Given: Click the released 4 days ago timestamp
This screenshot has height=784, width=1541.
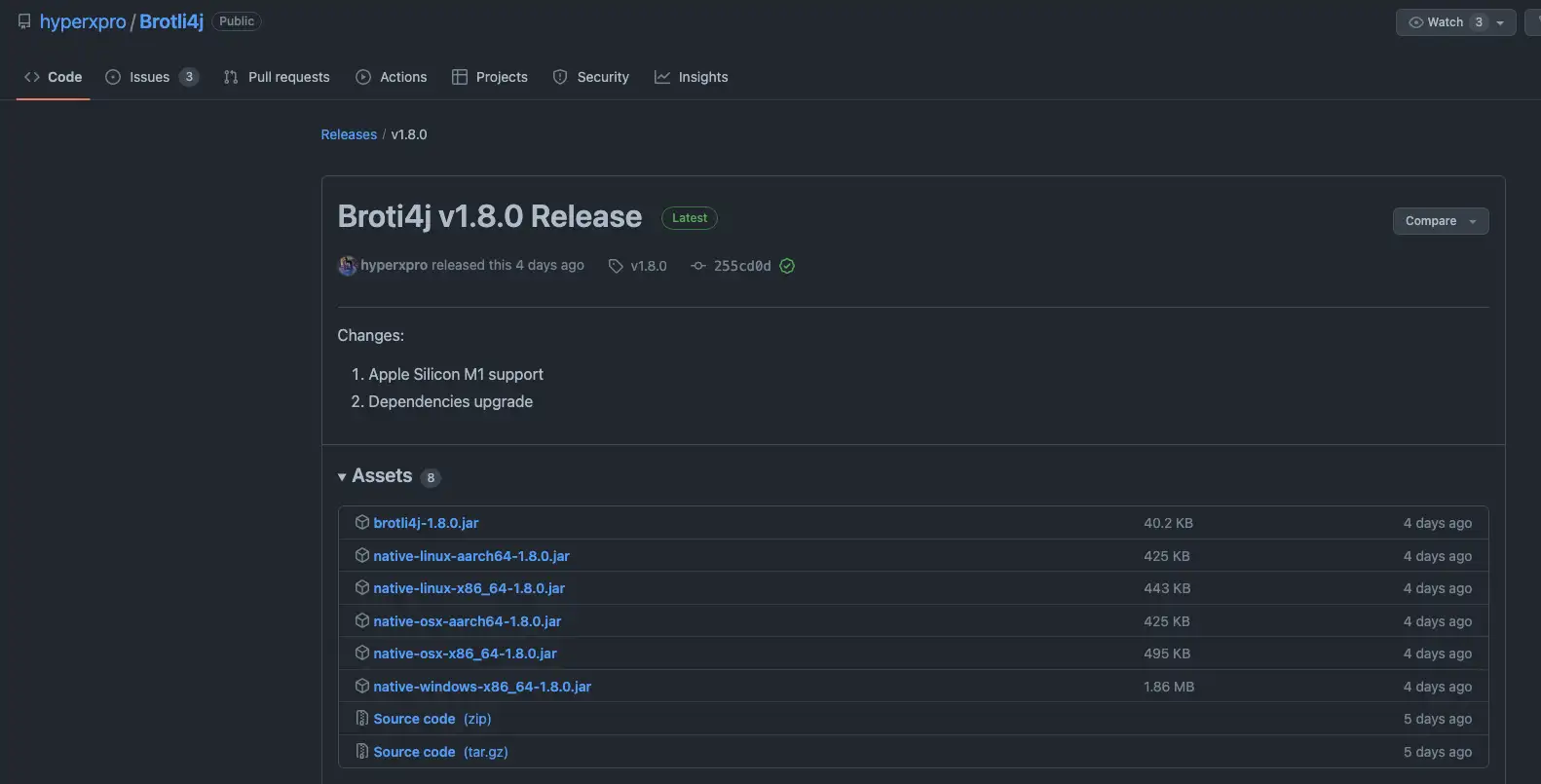Looking at the screenshot, I should (549, 265).
